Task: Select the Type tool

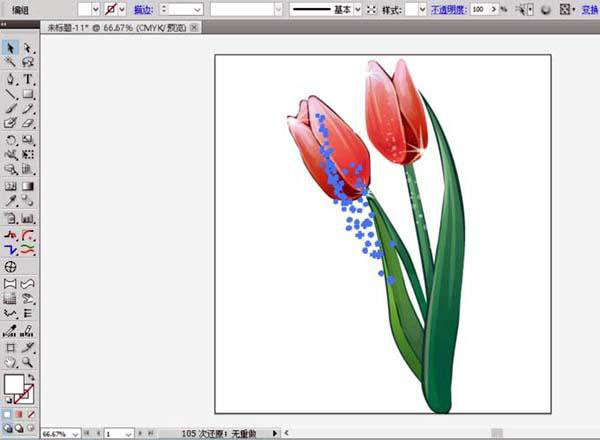Action: tap(28, 78)
